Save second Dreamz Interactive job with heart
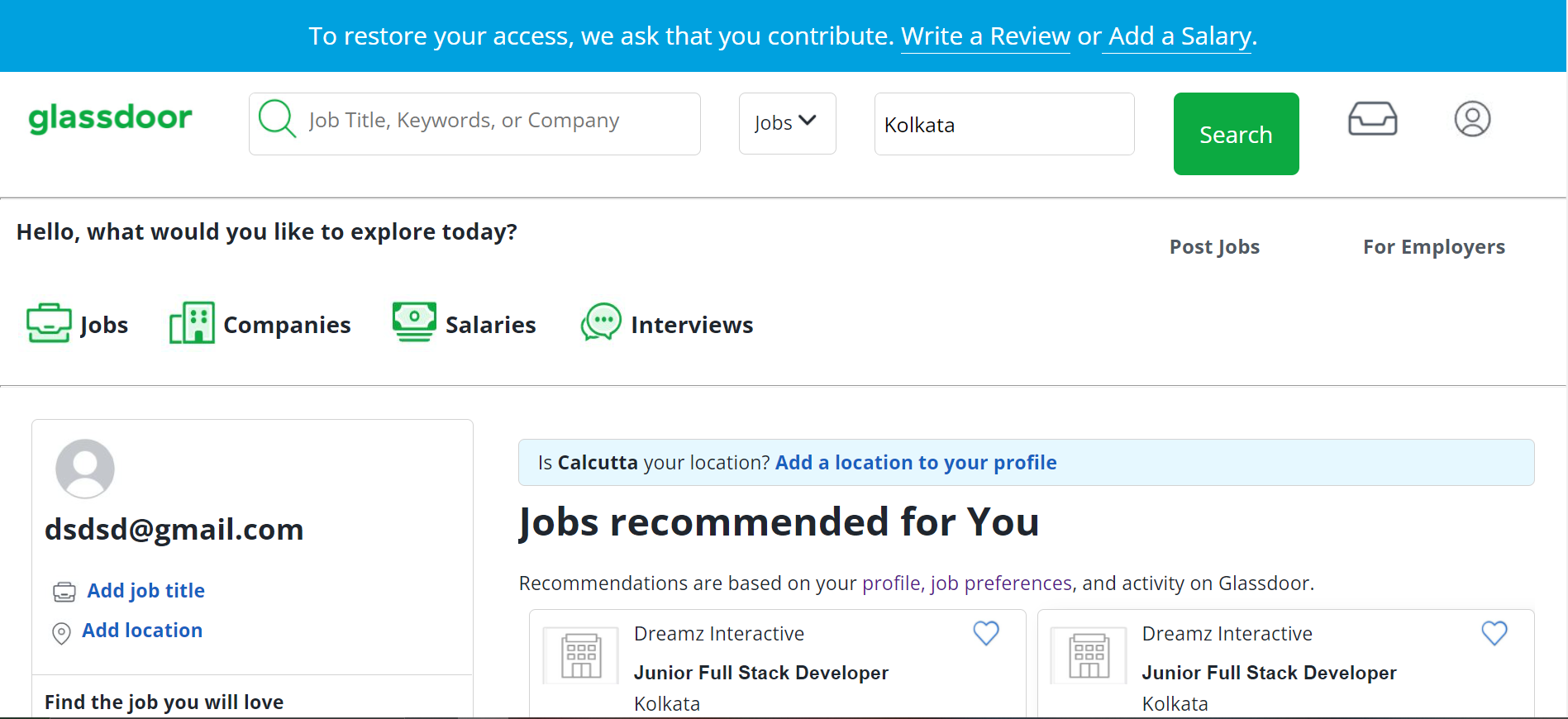The height and width of the screenshot is (719, 1568). 1494,633
